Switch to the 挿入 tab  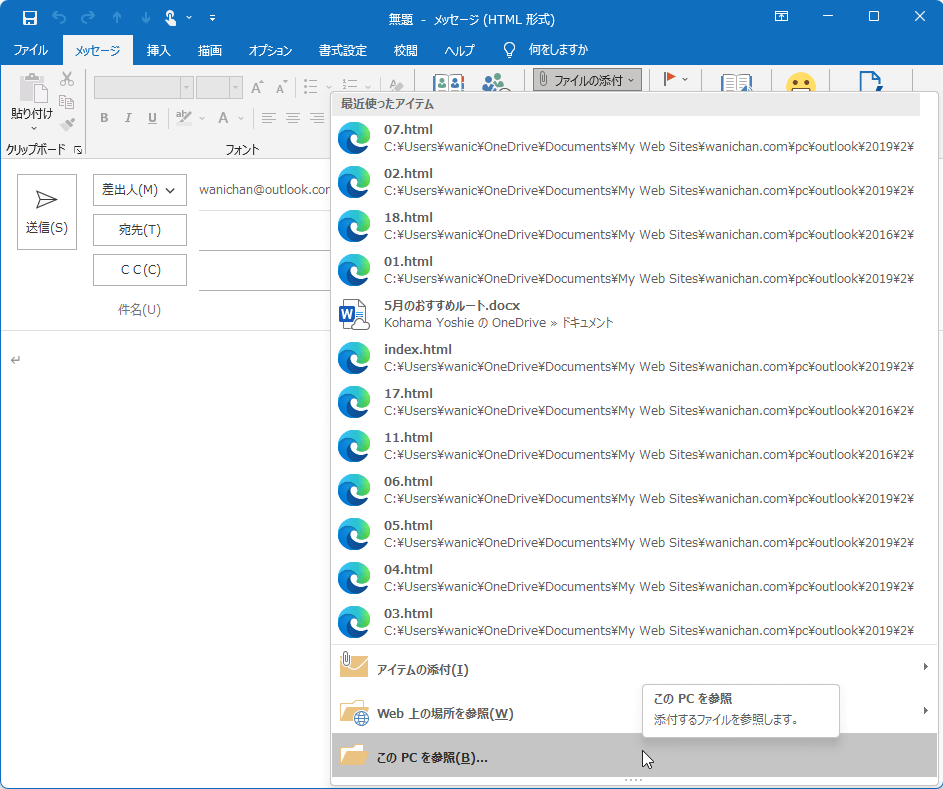(158, 51)
